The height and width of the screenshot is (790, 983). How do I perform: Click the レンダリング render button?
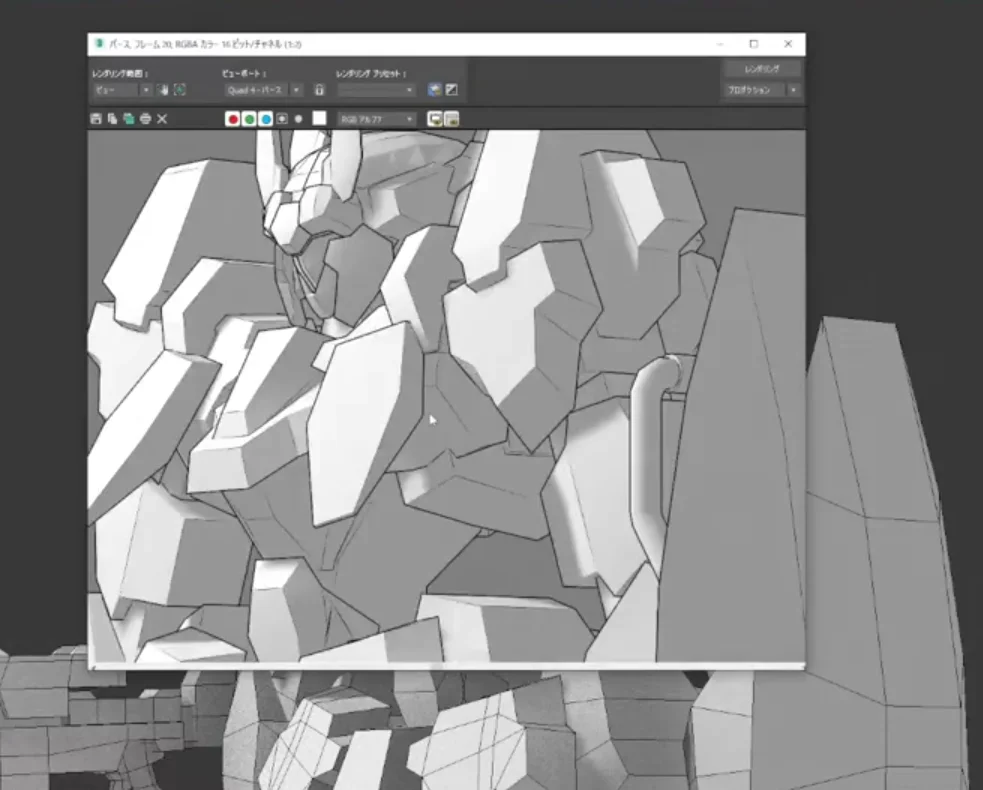point(763,69)
